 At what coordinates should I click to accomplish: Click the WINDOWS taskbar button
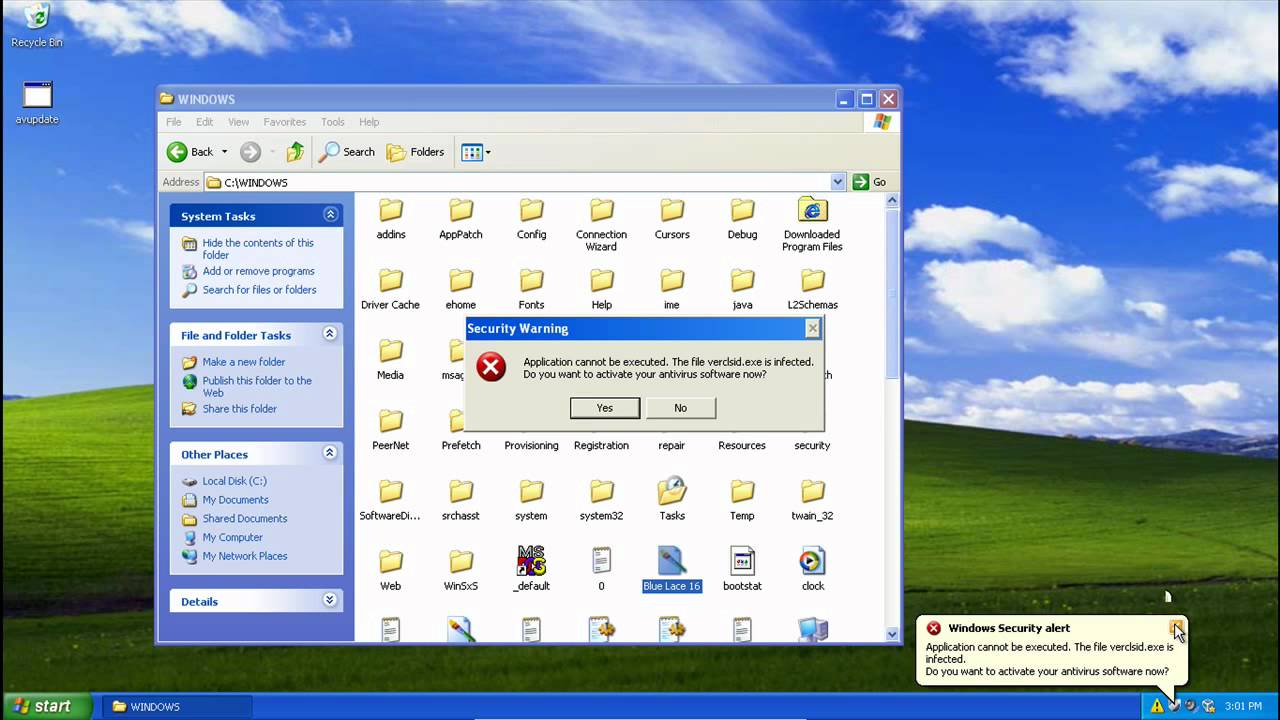[177, 706]
